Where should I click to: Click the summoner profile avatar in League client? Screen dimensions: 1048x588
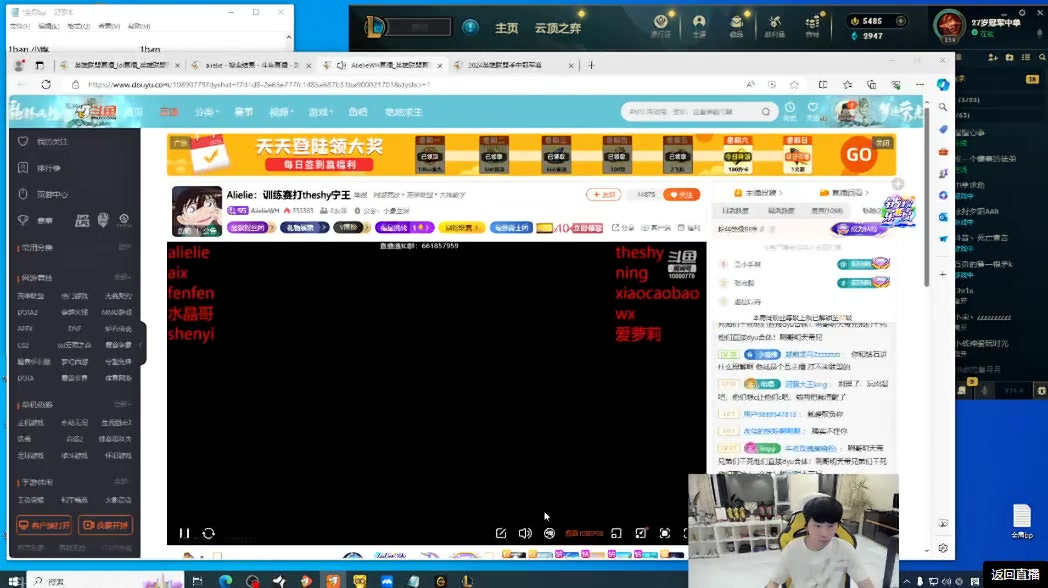pyautogui.click(x=949, y=25)
